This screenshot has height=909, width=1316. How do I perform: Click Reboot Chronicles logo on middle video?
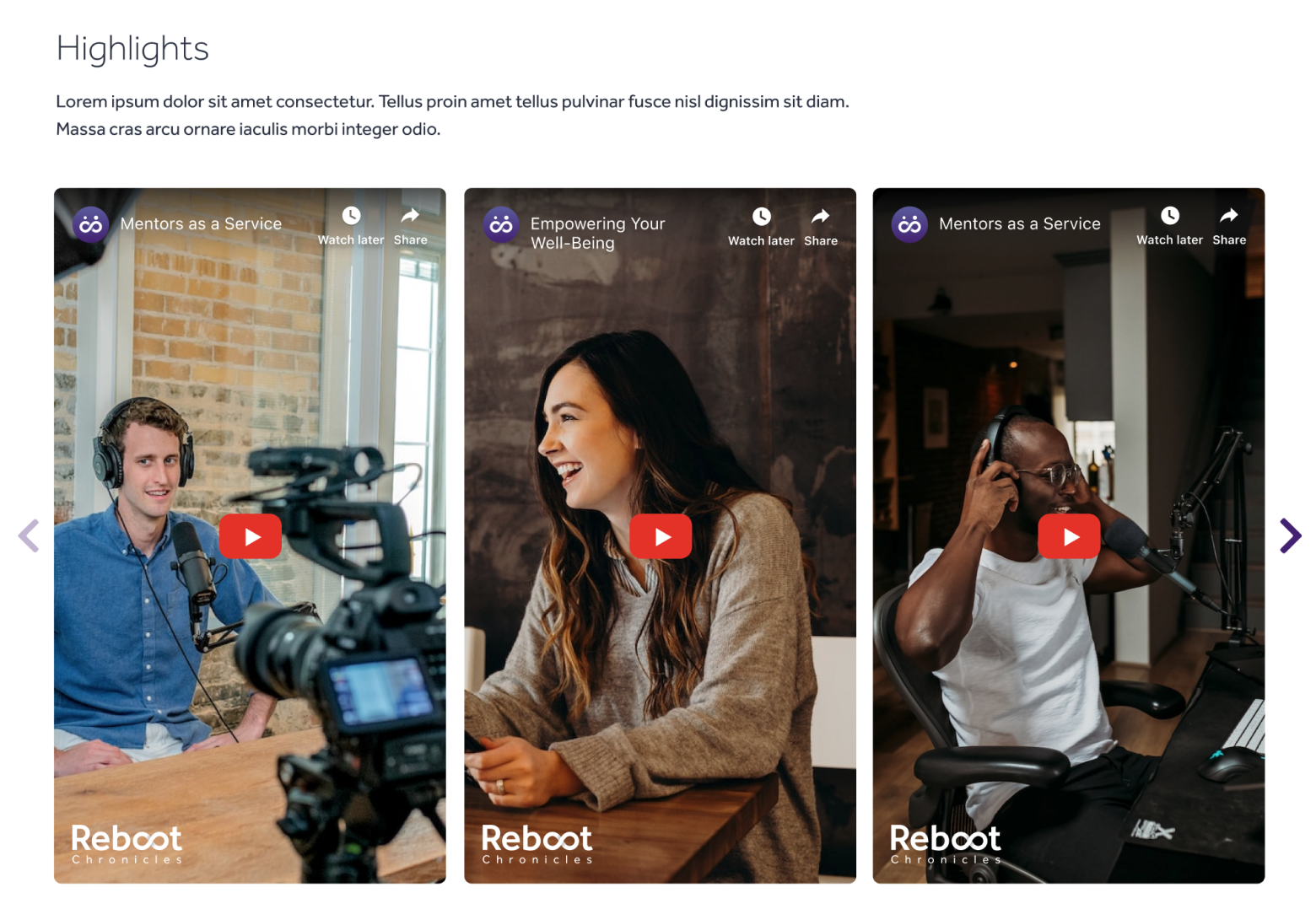(x=537, y=844)
